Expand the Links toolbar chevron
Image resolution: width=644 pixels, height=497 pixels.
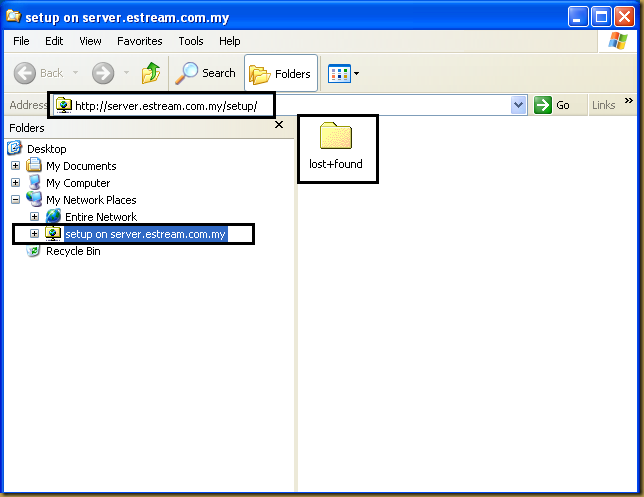click(x=628, y=101)
